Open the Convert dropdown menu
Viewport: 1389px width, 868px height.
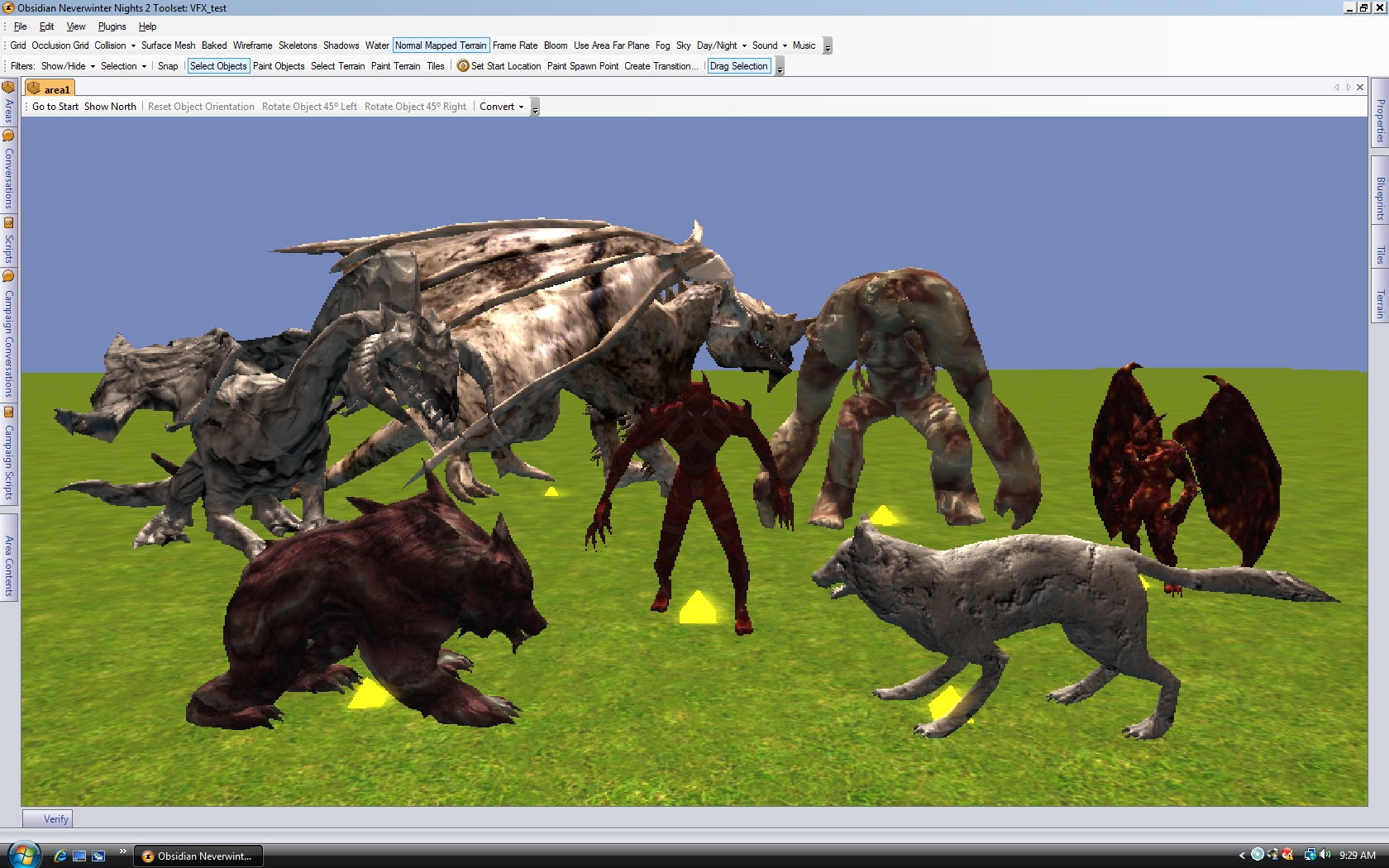[x=501, y=107]
